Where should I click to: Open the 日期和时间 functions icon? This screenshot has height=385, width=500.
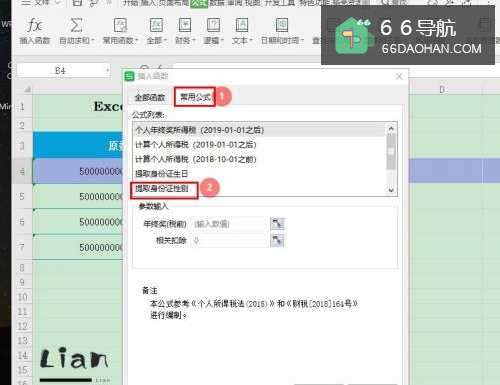[282, 25]
